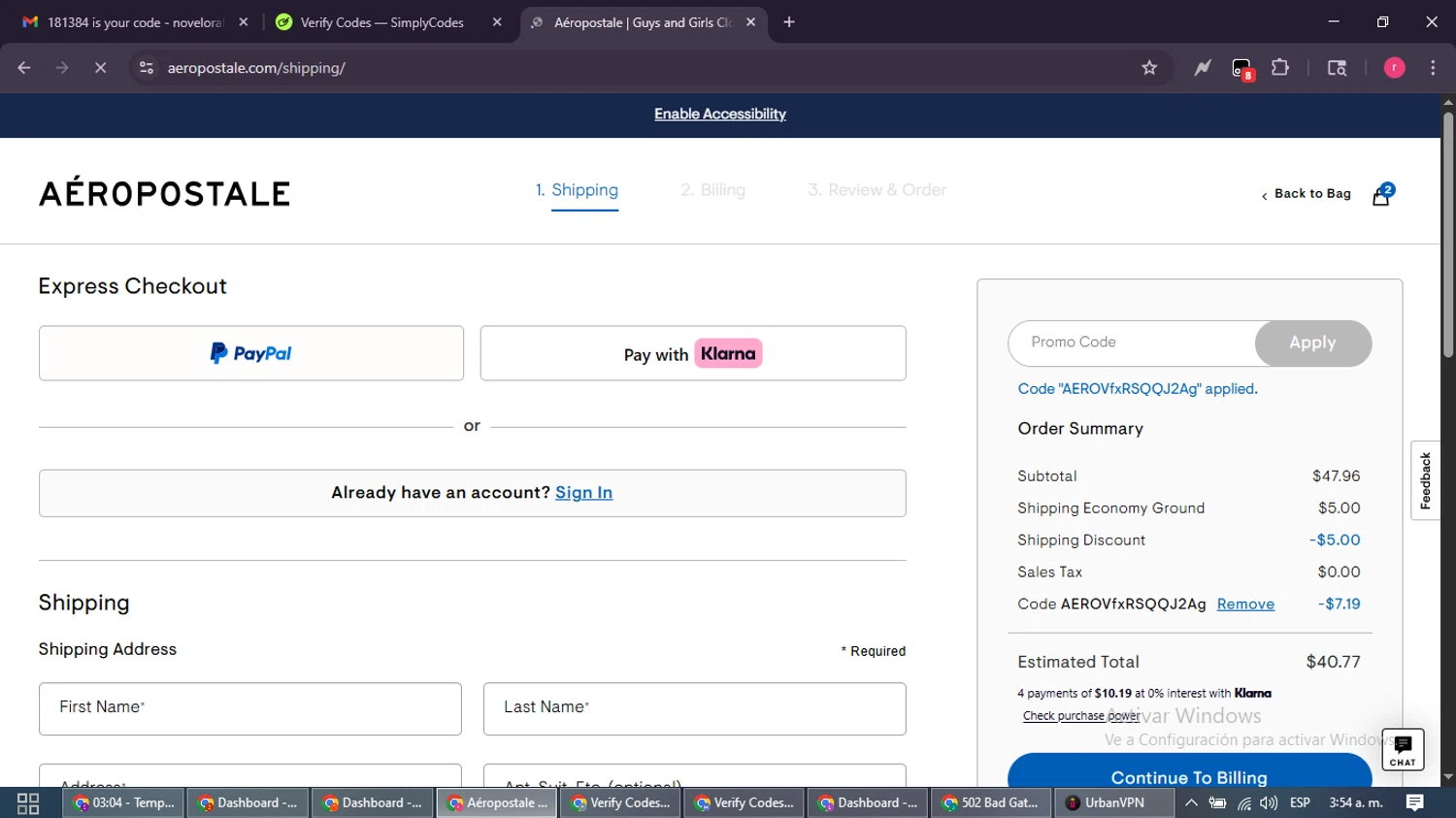Click the extension with red badge 8
1456x818 pixels.
tap(1242, 69)
